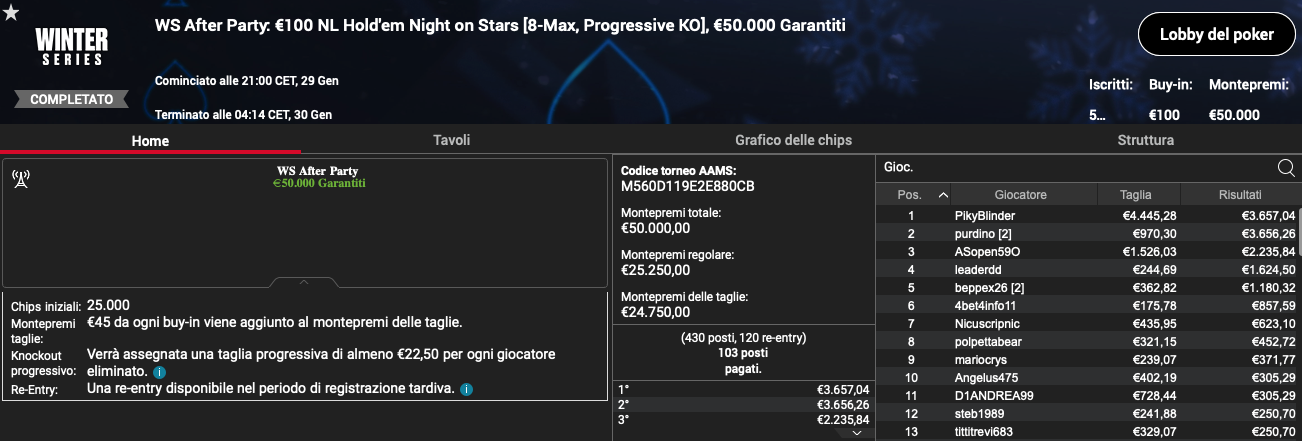Sort by the Risultati column header
The image size is (1302, 441).
coord(1240,195)
